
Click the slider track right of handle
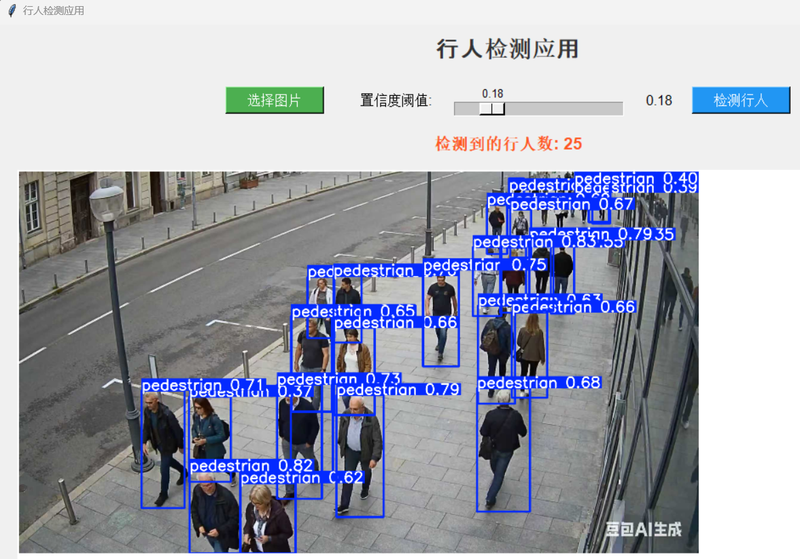564,109
